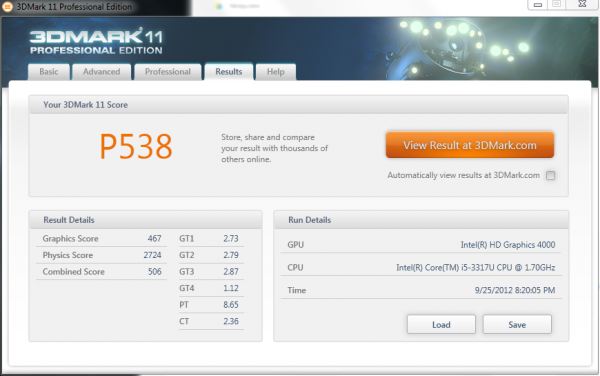Screen dimensions: 600x376
Task: Switch to the Advanced tab
Action: pos(101,72)
